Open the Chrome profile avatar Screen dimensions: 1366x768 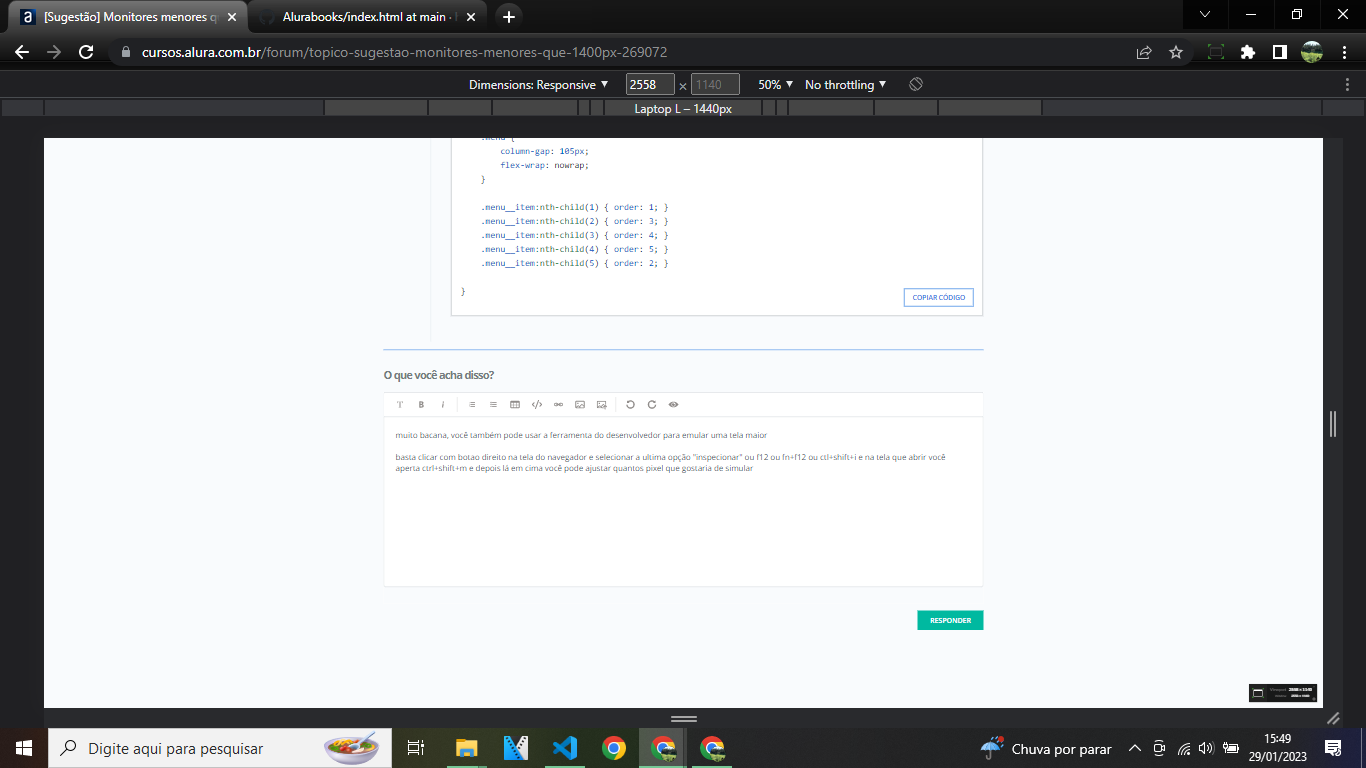point(1312,52)
